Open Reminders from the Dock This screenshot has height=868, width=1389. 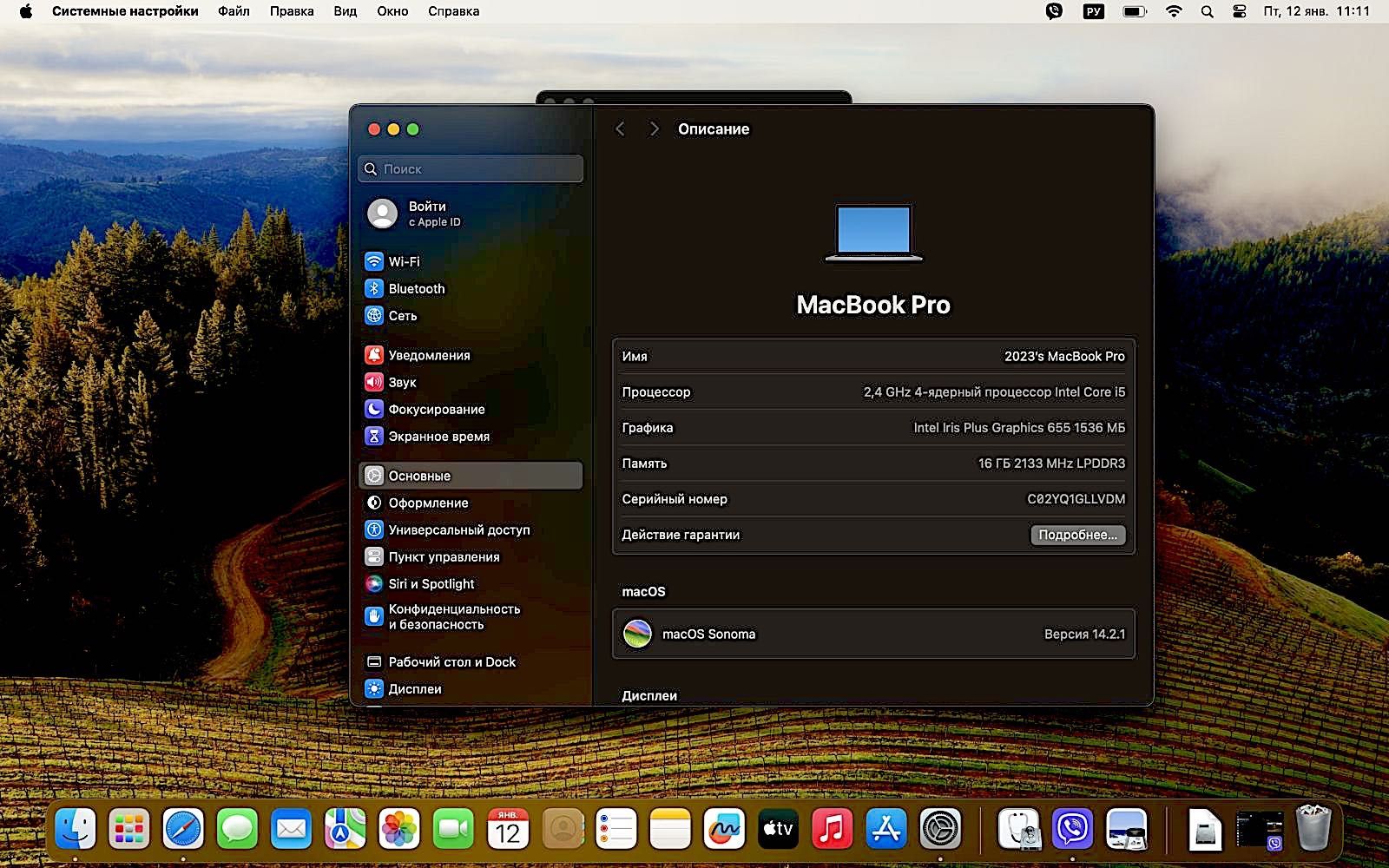616,830
